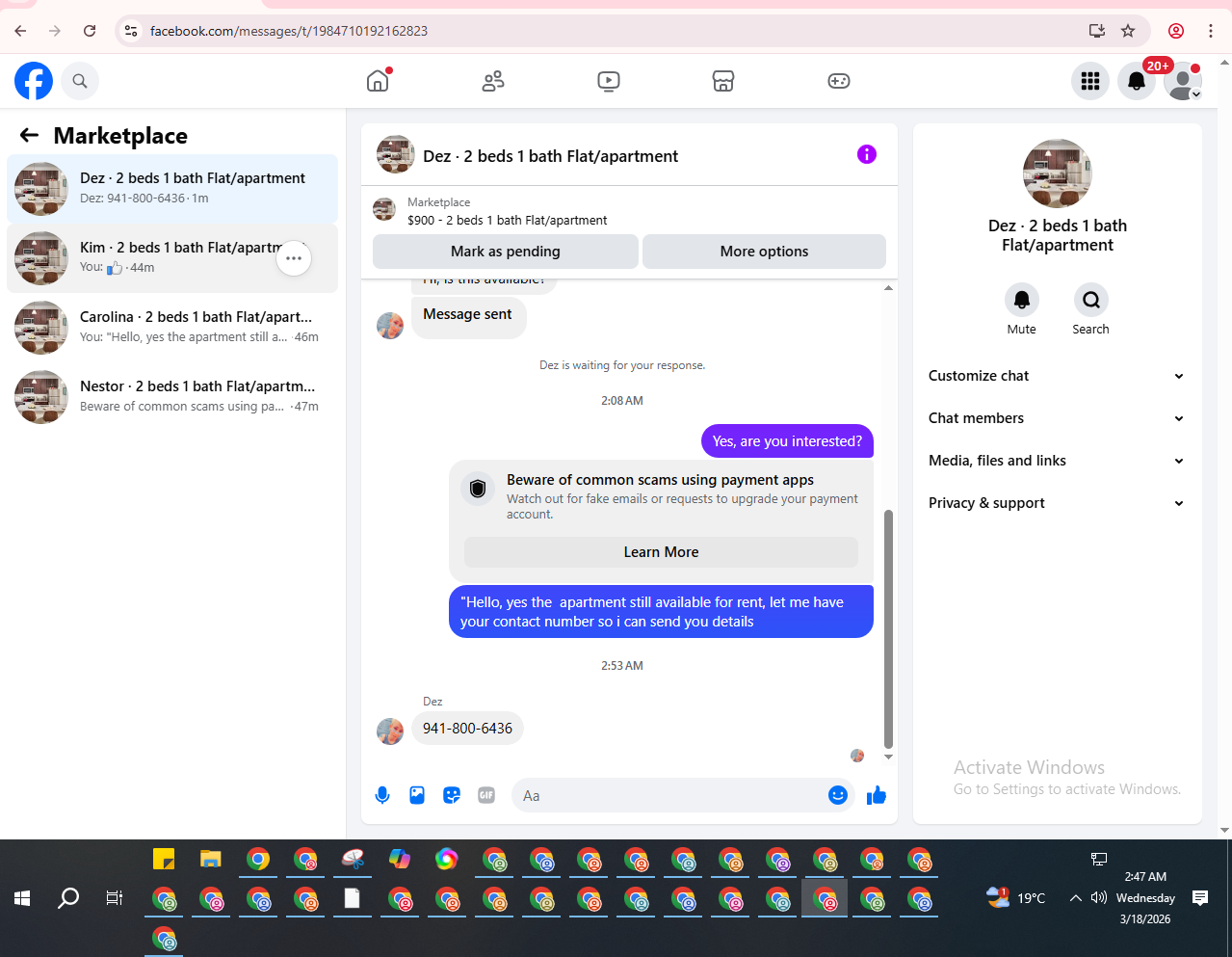
Task: Open the account profile picture menu
Action: pos(1183,81)
